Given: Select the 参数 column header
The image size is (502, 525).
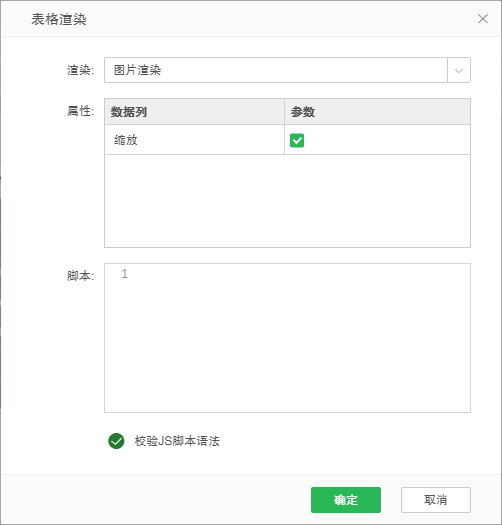Looking at the screenshot, I should pos(377,112).
